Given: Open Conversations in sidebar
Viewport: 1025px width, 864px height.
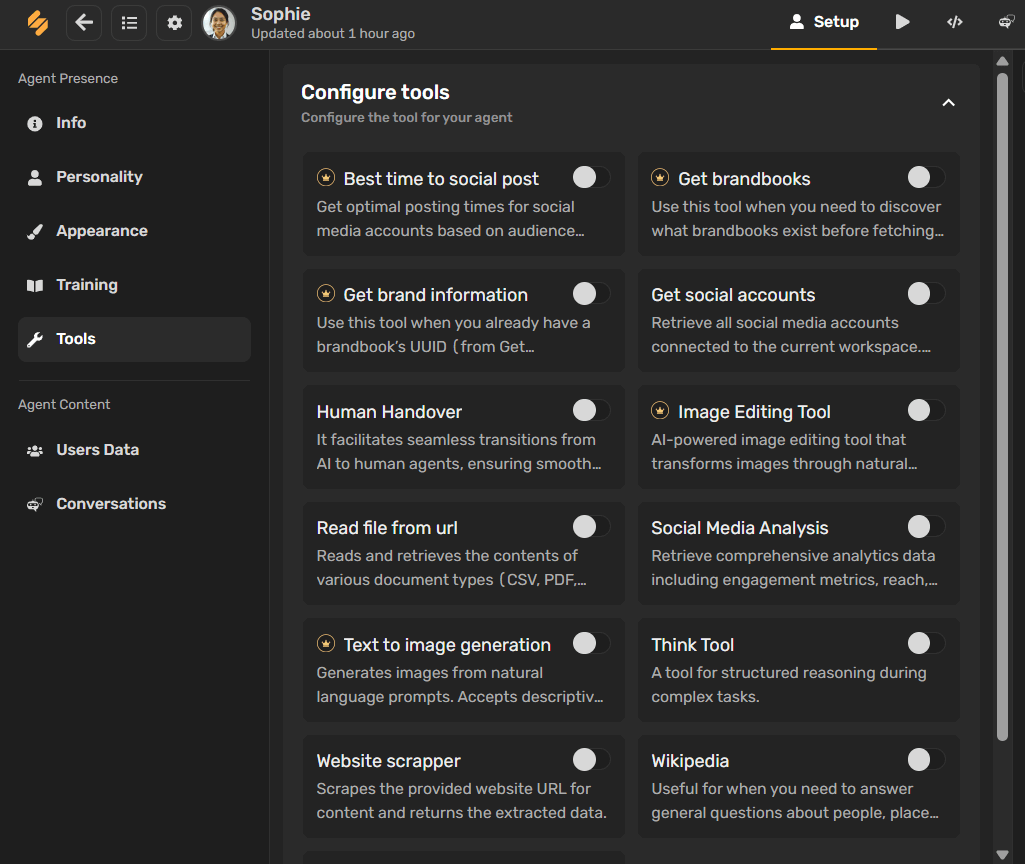Looking at the screenshot, I should click(134, 504).
